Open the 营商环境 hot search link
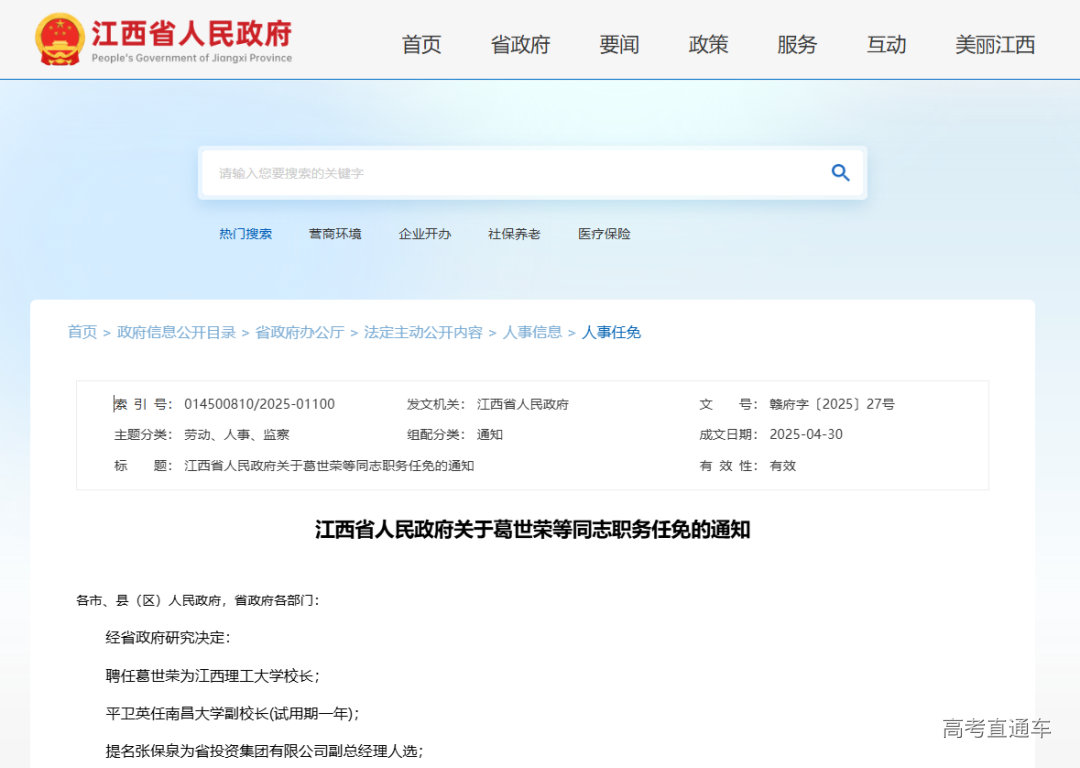The image size is (1080, 768). [335, 233]
